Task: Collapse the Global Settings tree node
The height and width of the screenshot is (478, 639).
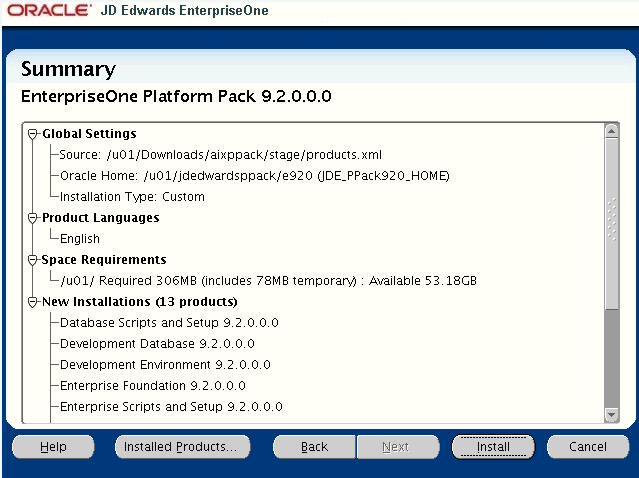Action: (x=33, y=133)
